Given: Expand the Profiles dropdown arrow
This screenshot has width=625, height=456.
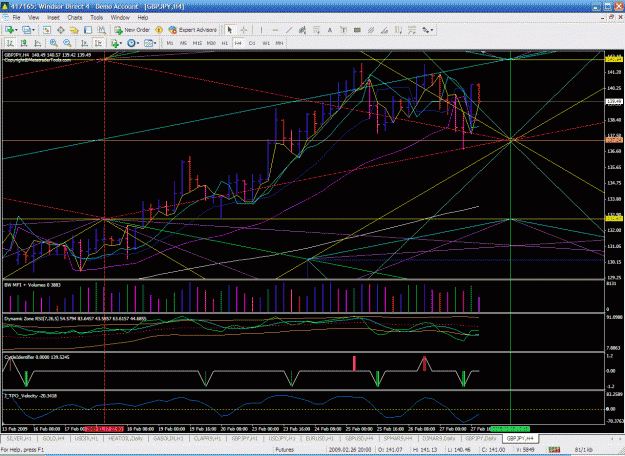Looking at the screenshot, I should [33, 30].
